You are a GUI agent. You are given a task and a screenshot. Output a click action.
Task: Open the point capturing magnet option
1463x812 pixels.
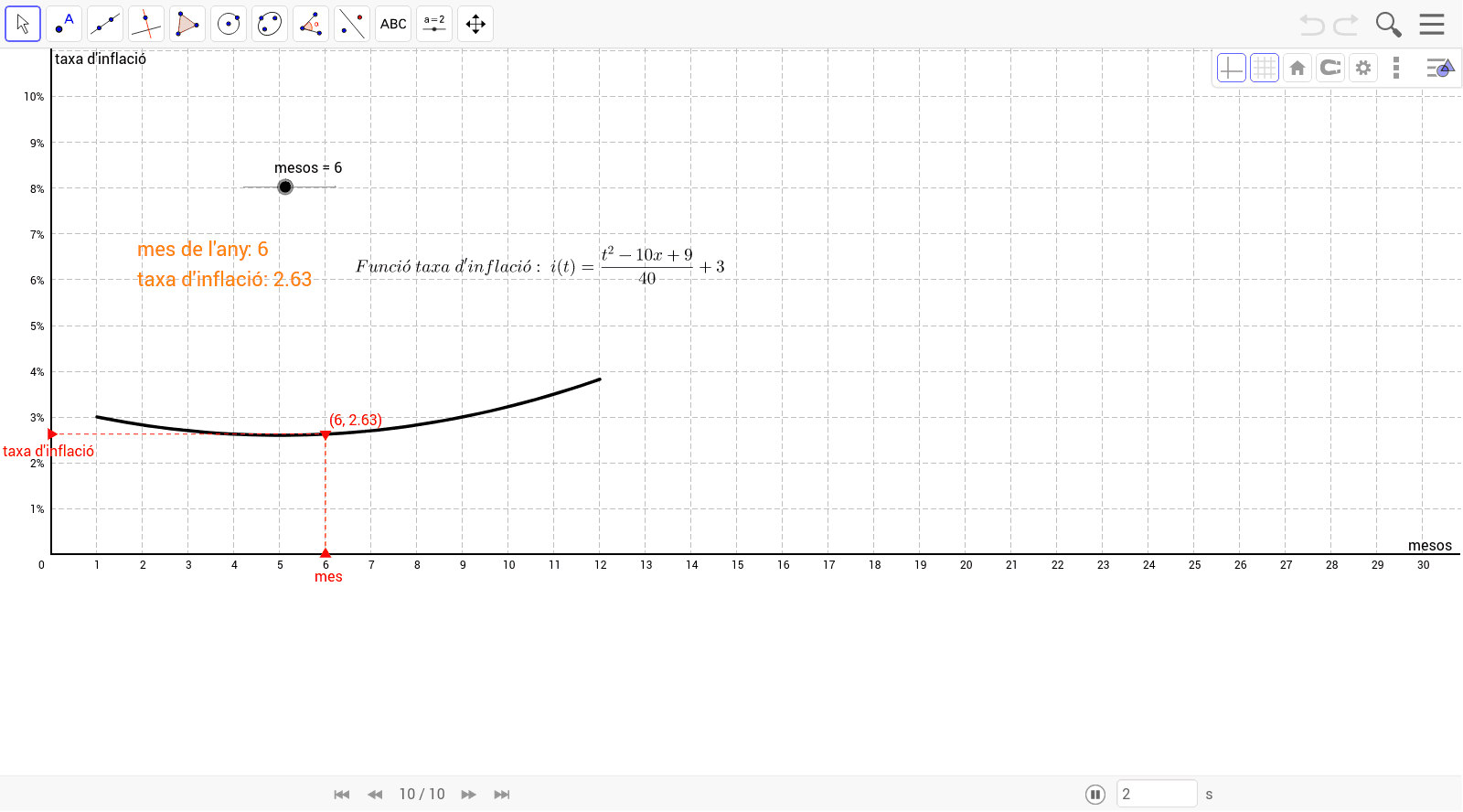(1330, 68)
